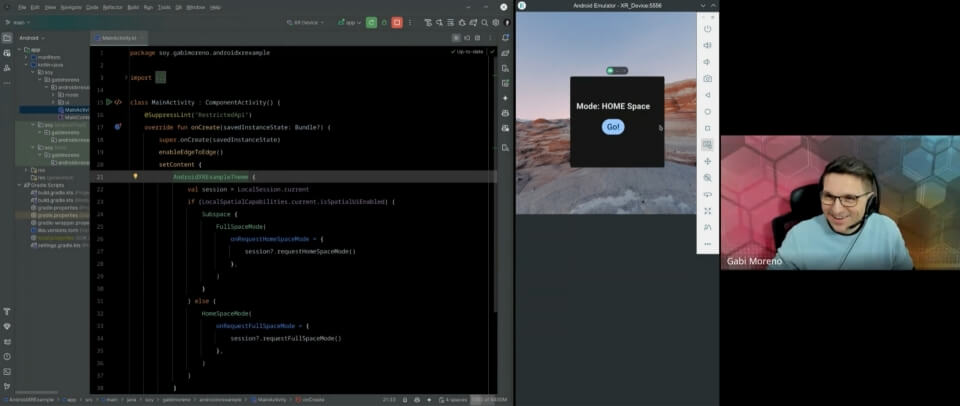The height and width of the screenshot is (406, 960).
Task: Open the Terminal tool window icon in left sidebar
Action: coord(7,372)
